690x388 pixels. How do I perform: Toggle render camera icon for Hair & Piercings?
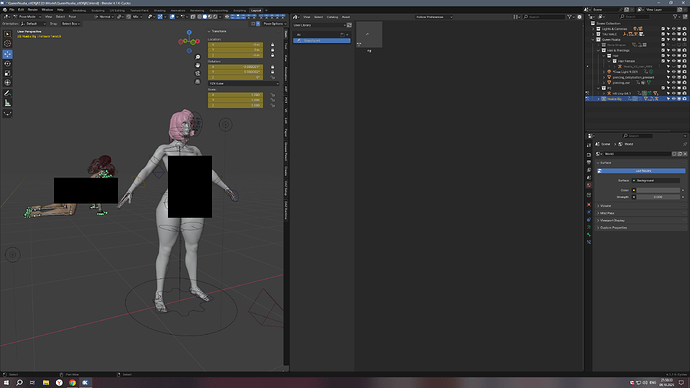click(x=684, y=50)
